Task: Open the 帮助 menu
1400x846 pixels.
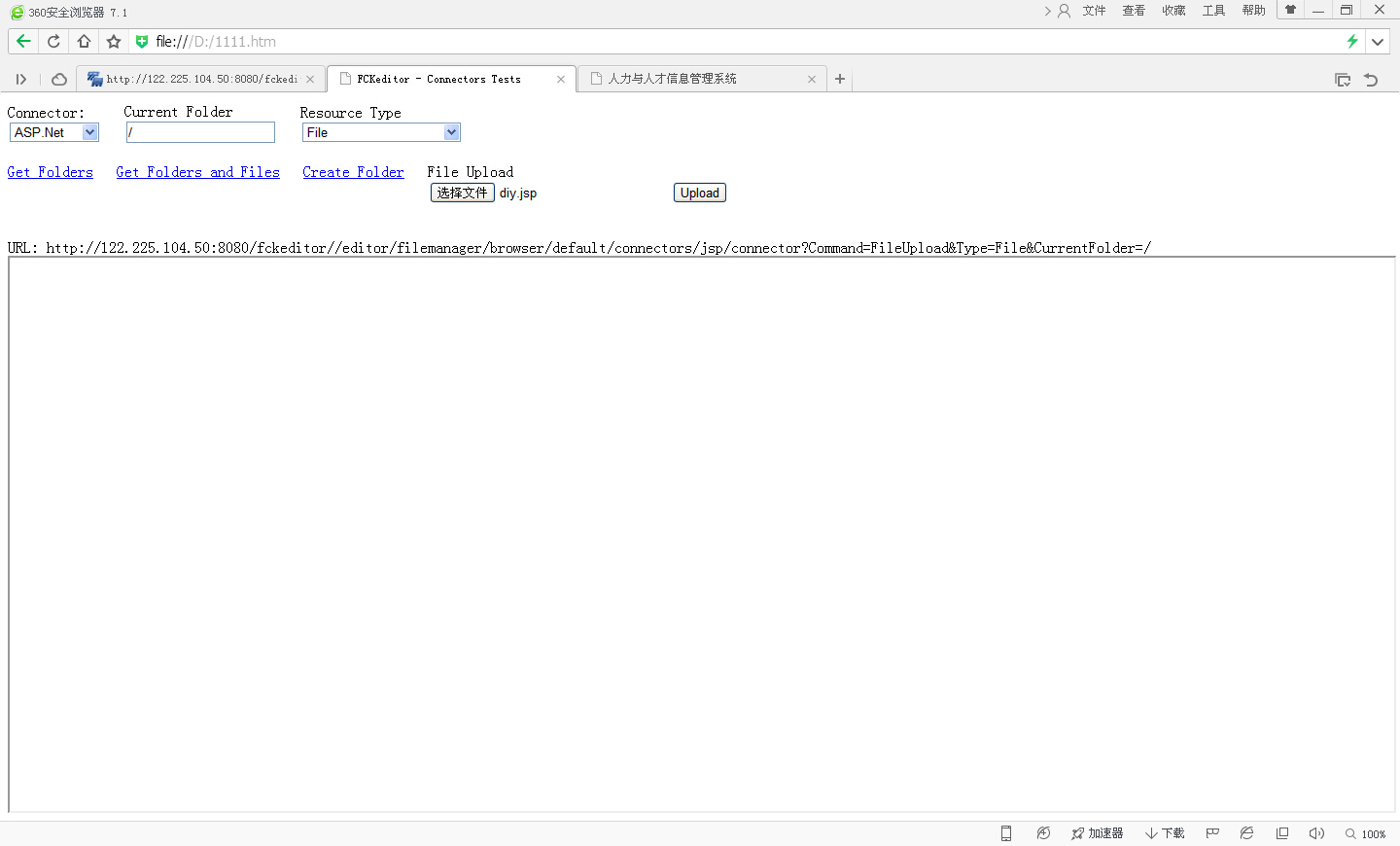Action: coord(1253,11)
